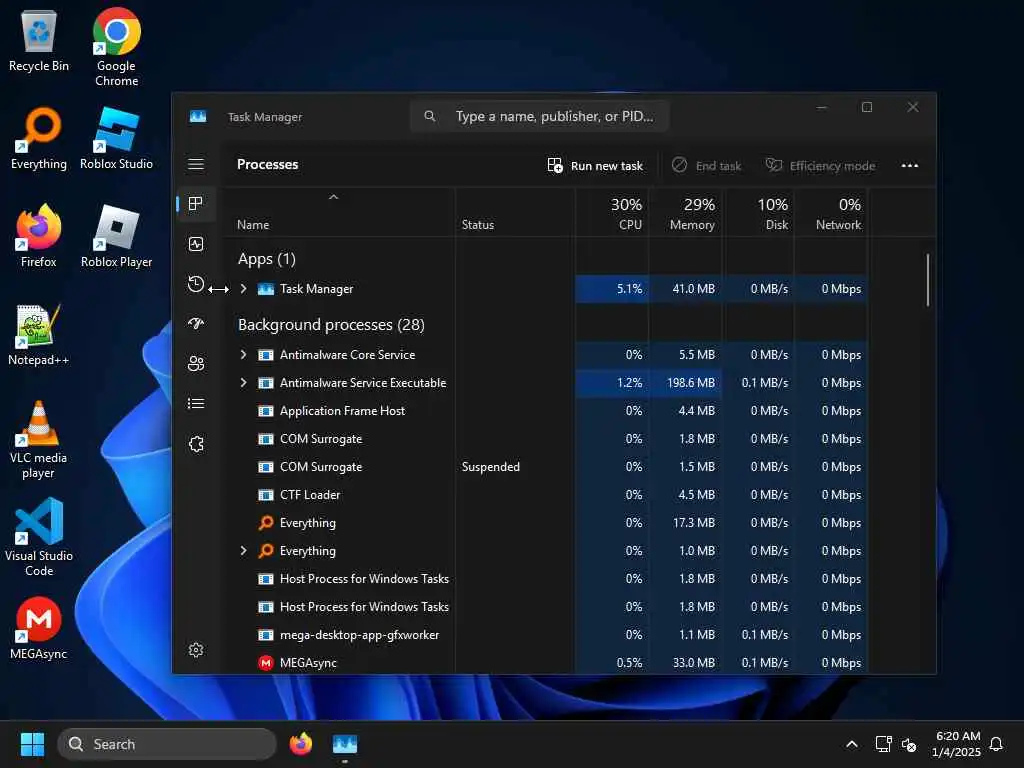Select Everything desktop shortcut
Image resolution: width=1024 pixels, height=768 pixels.
click(x=39, y=138)
